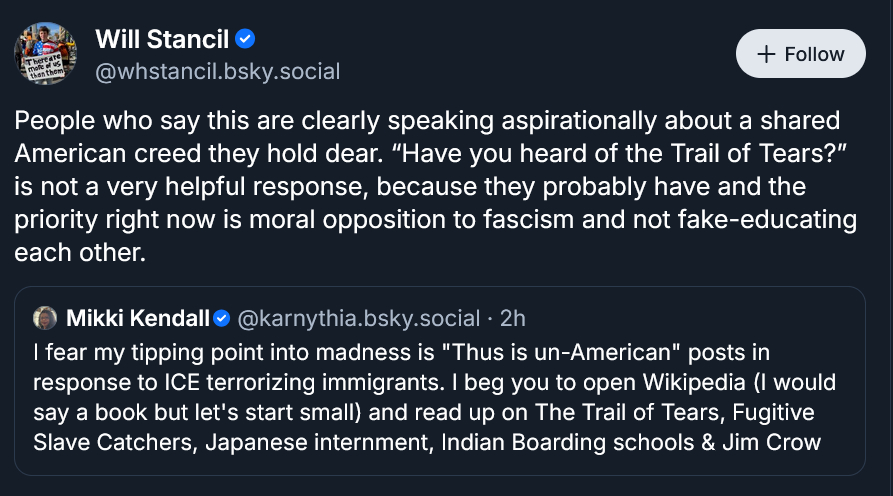
Task: Open the @whstancil.bsky.social handle
Action: [217, 72]
